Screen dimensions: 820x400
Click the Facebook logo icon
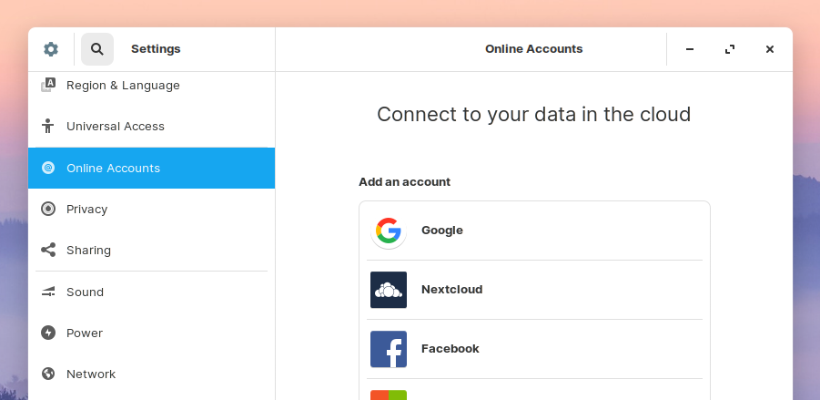coord(388,349)
